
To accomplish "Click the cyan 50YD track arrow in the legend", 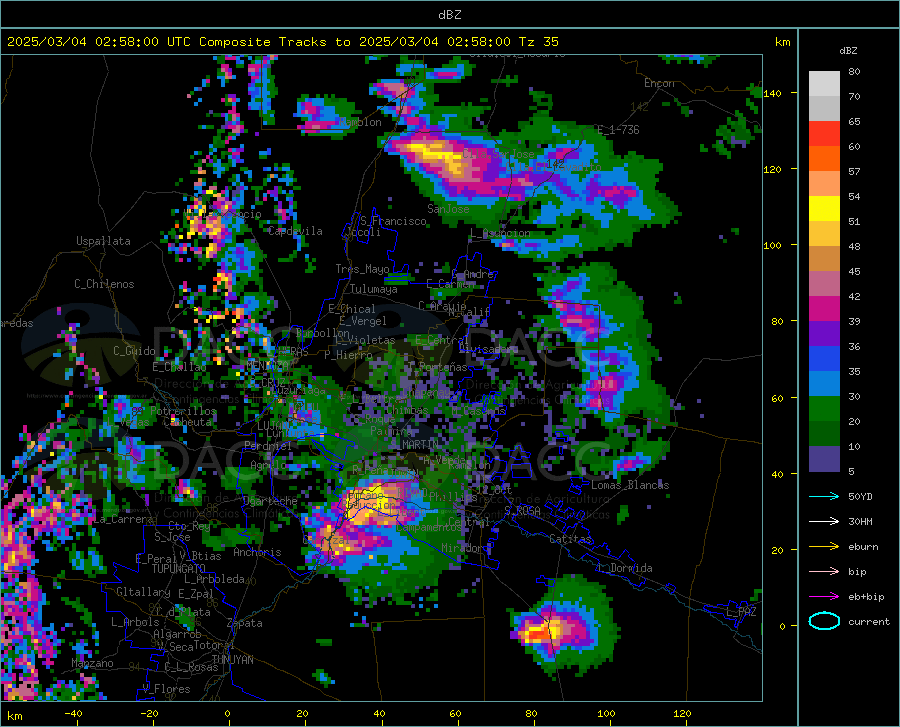I will [x=824, y=496].
